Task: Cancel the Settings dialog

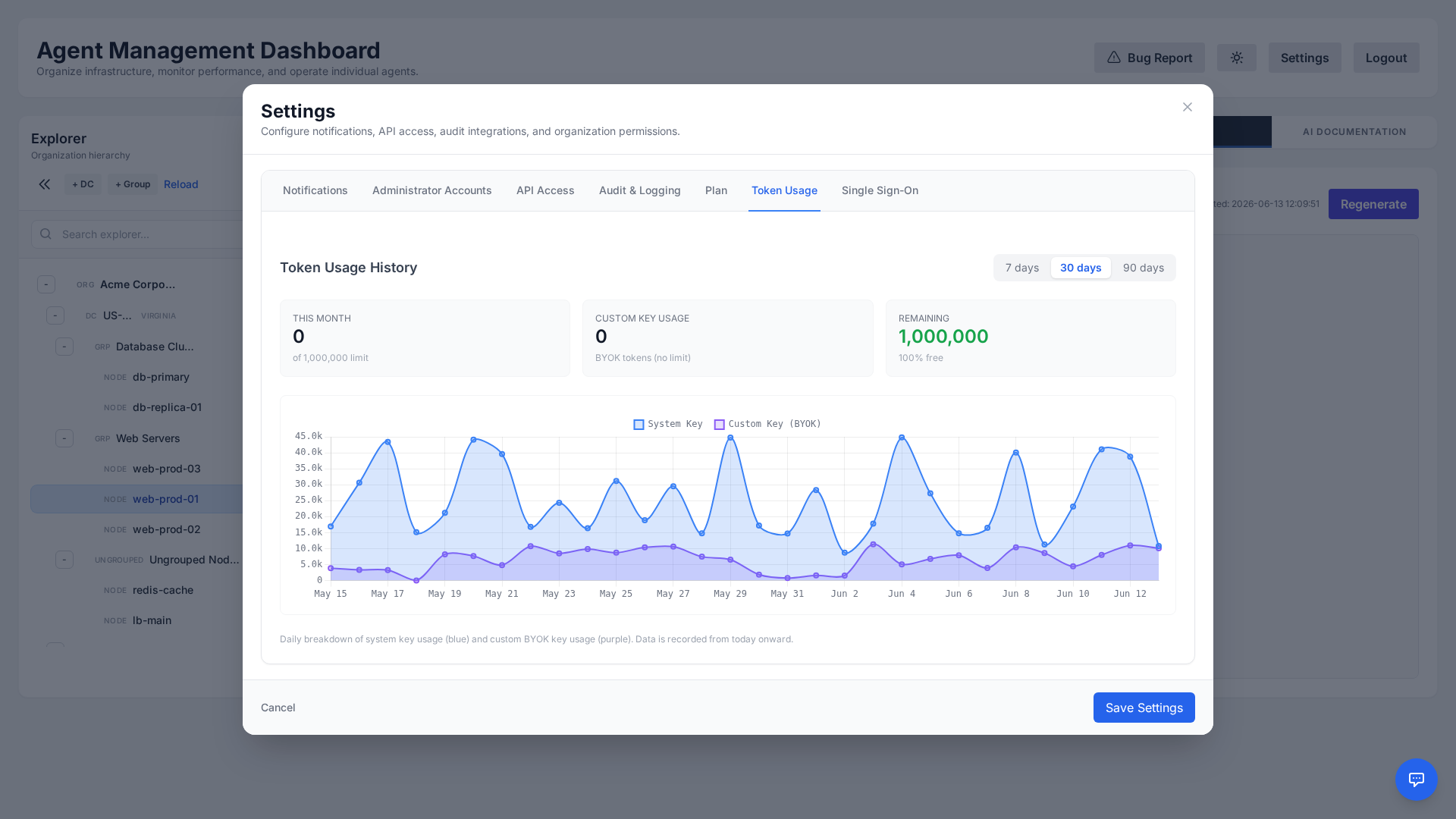Action: pyautogui.click(x=278, y=708)
